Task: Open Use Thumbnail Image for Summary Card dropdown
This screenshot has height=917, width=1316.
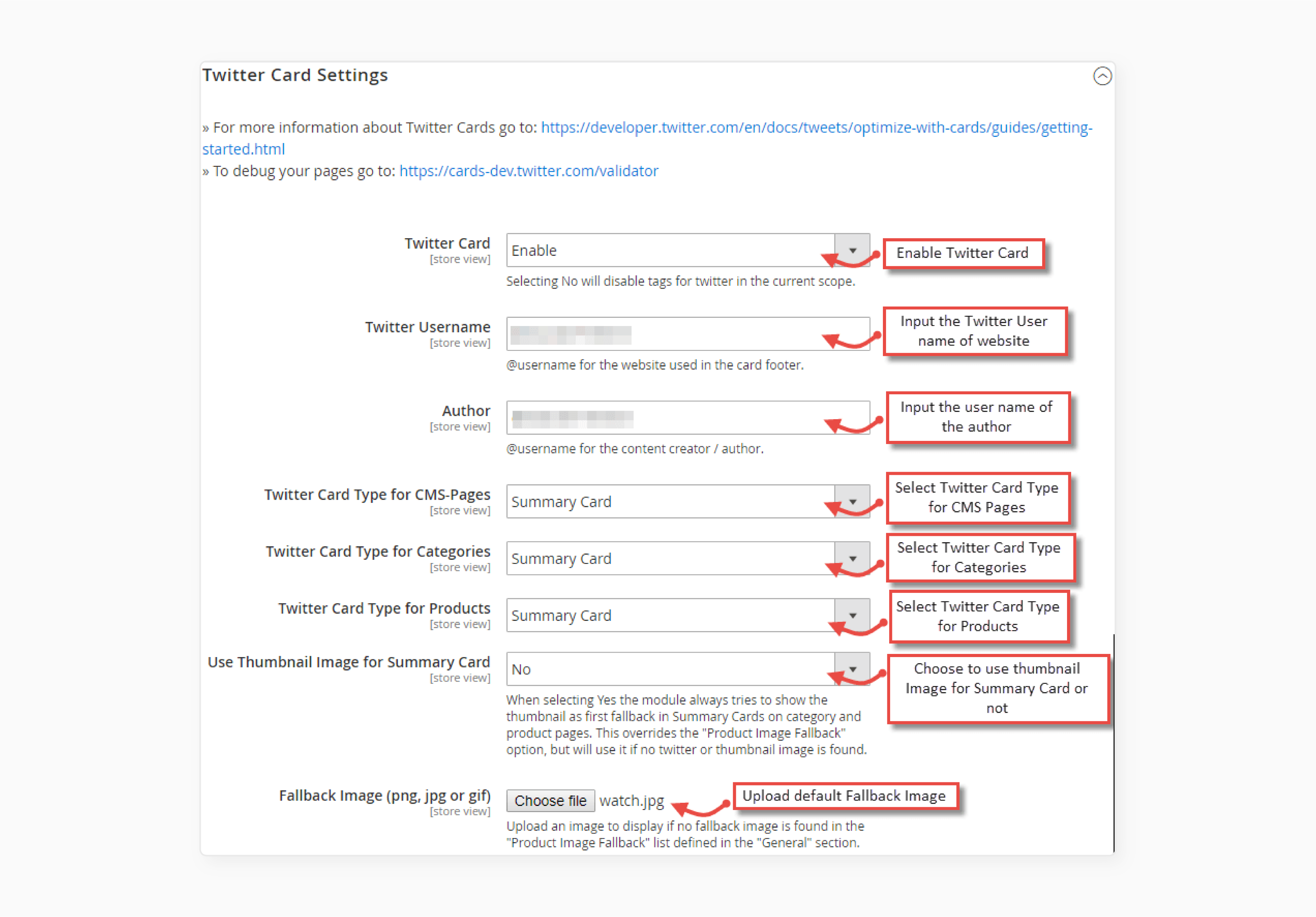Action: 688,669
